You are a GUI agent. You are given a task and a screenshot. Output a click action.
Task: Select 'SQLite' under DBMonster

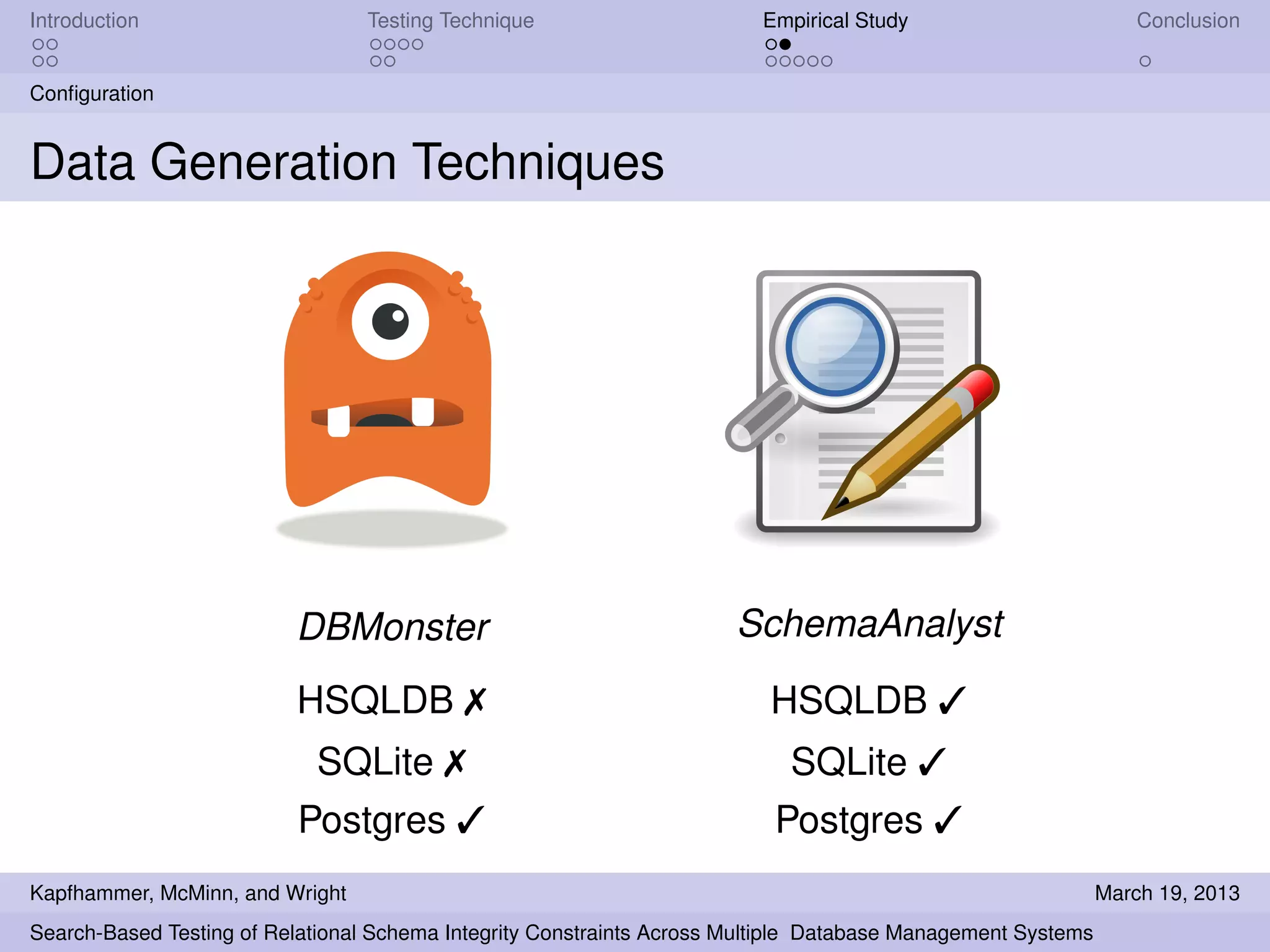(375, 762)
